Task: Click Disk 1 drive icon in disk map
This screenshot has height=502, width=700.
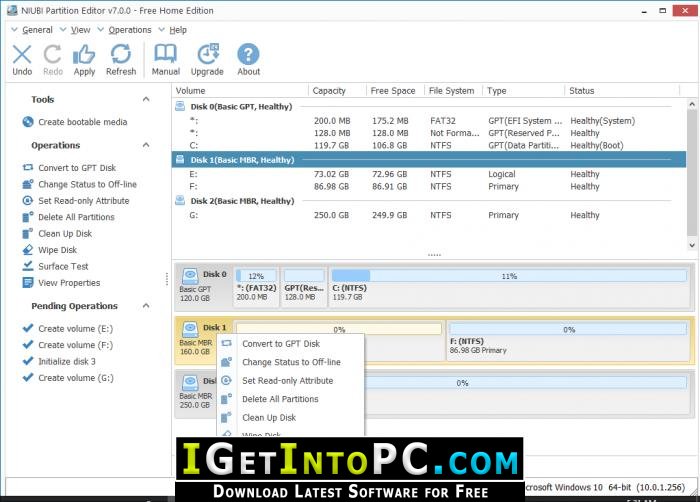Action: pyautogui.click(x=190, y=329)
